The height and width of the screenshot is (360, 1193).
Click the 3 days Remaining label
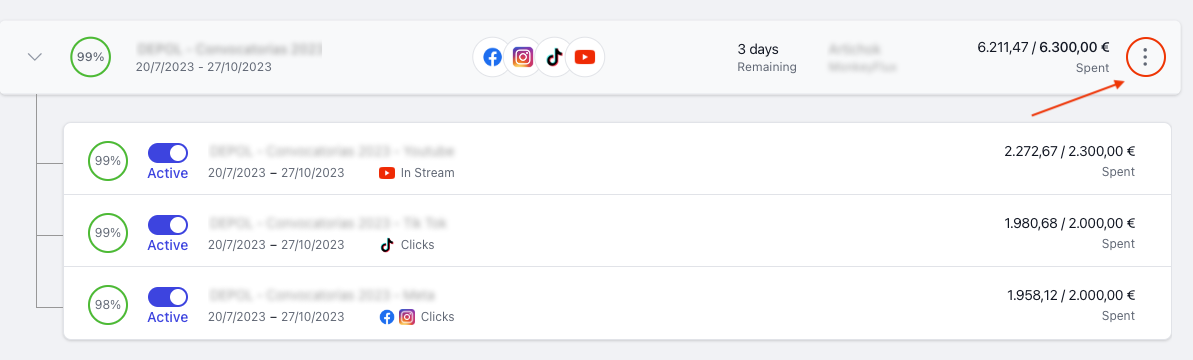click(x=767, y=58)
